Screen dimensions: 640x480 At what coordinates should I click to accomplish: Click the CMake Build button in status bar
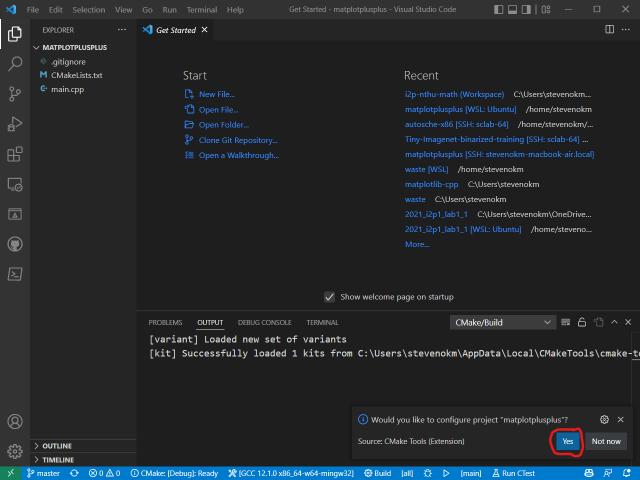click(x=378, y=473)
